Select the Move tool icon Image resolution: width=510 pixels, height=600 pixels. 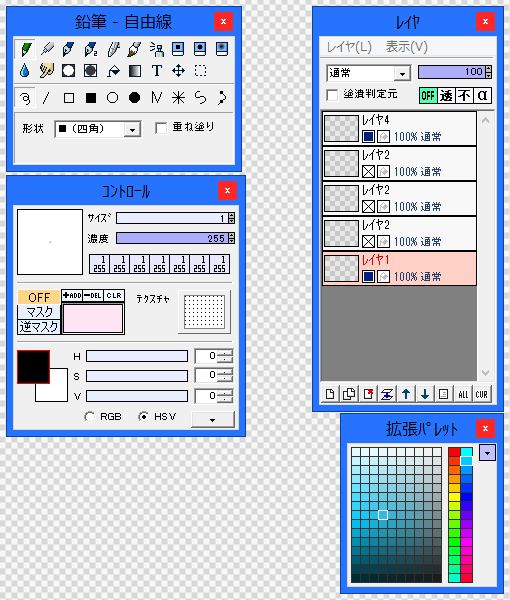tap(178, 71)
